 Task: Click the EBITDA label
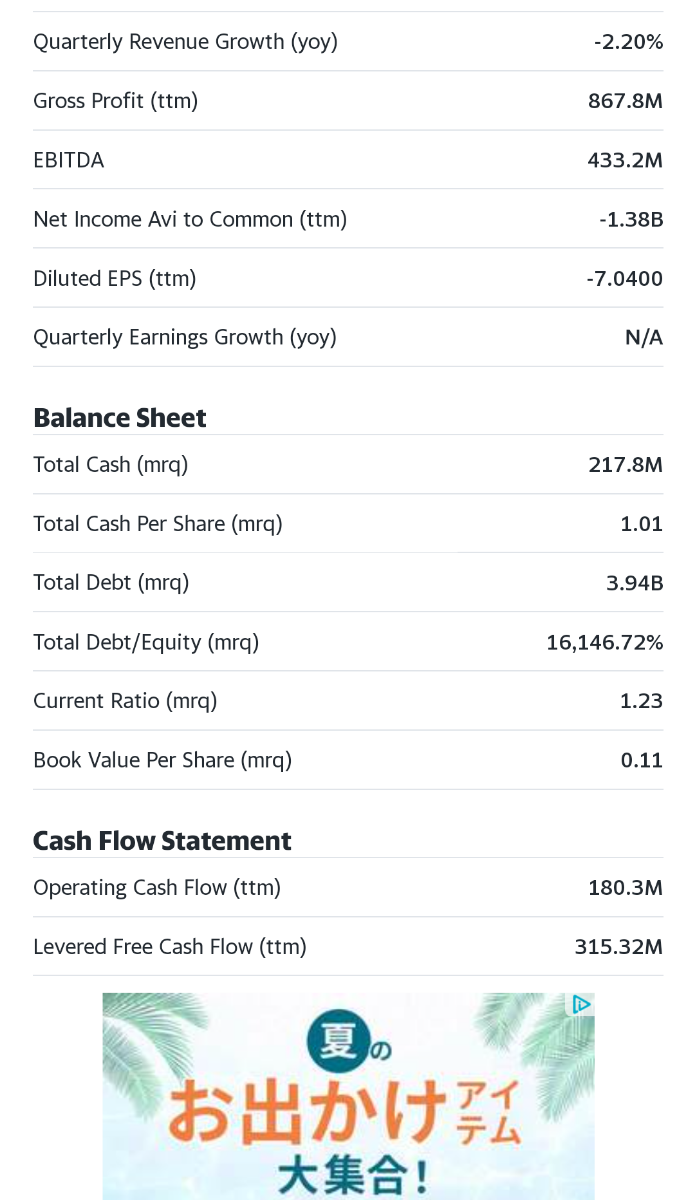tap(69, 160)
